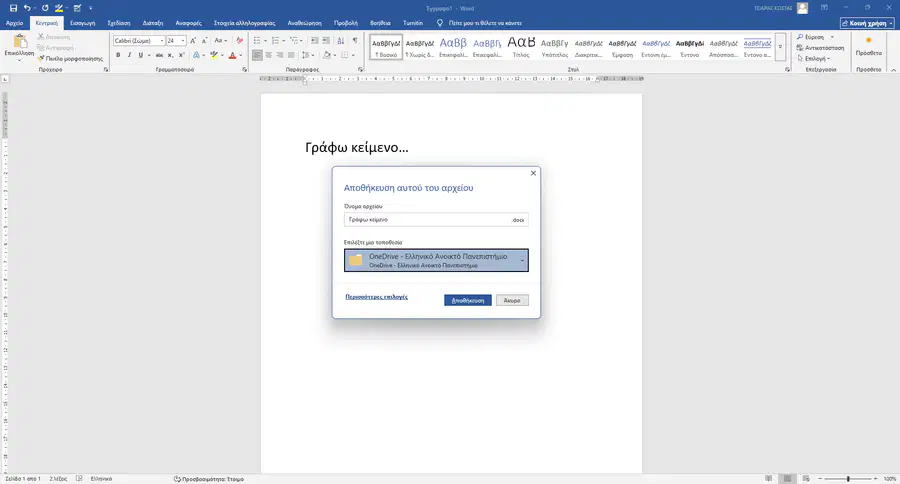Toggle Bold formatting in ribbon
Image resolution: width=900 pixels, height=484 pixels.
(x=118, y=55)
